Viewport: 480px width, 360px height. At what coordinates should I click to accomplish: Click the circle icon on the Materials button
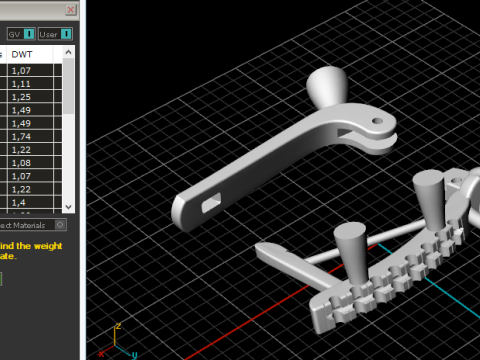[60, 225]
